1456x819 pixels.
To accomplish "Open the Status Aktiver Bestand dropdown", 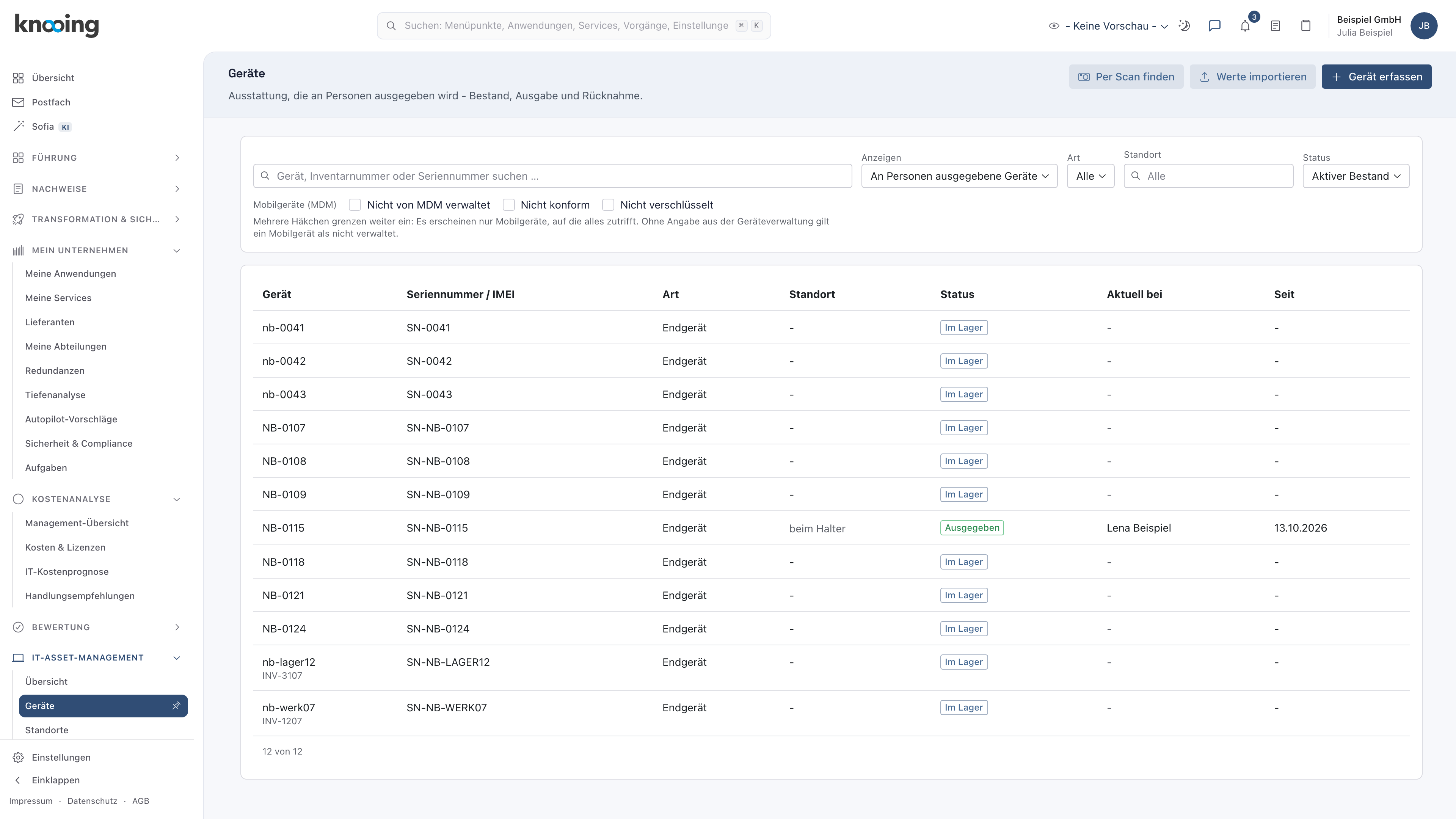I will coord(1356,176).
